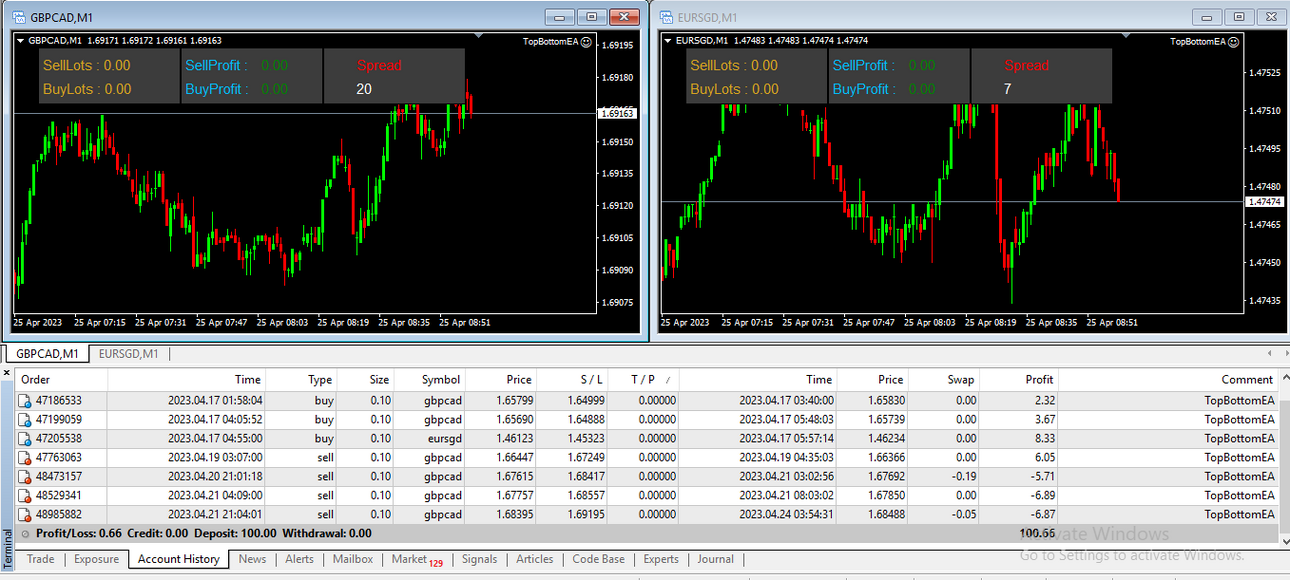Image resolution: width=1290 pixels, height=580 pixels.
Task: Sort by the Swap column header
Action: point(944,380)
